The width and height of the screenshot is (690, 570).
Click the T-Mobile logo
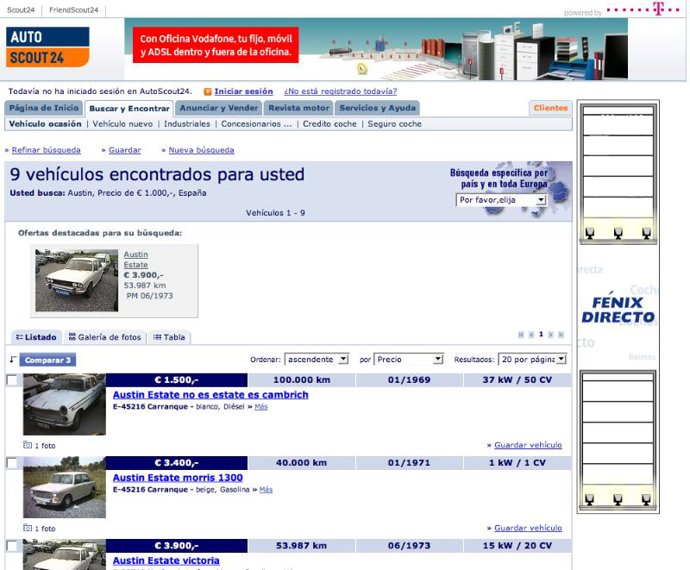pos(643,9)
